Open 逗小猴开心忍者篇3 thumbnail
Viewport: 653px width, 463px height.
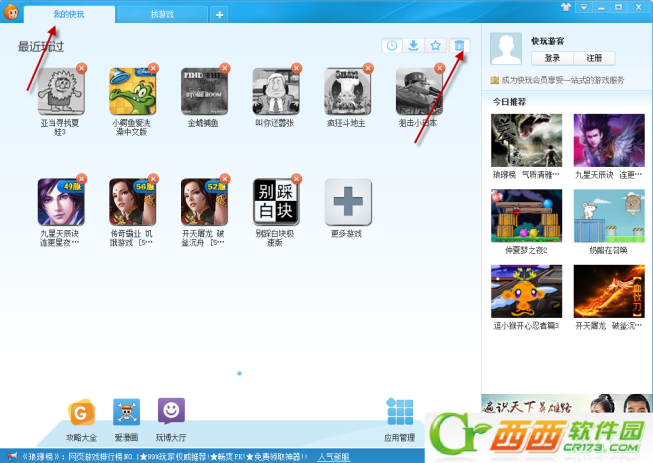526,291
